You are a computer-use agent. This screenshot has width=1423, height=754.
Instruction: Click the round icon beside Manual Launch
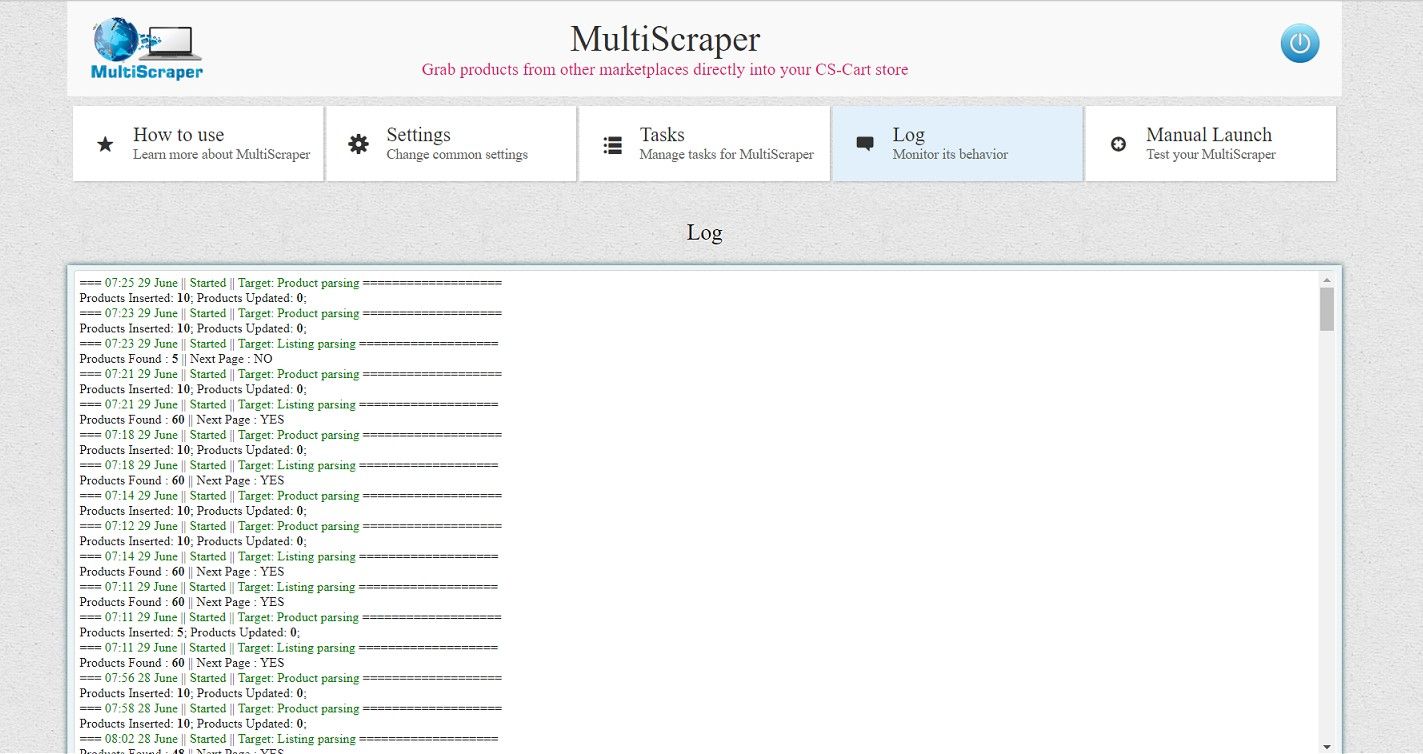(x=1118, y=145)
